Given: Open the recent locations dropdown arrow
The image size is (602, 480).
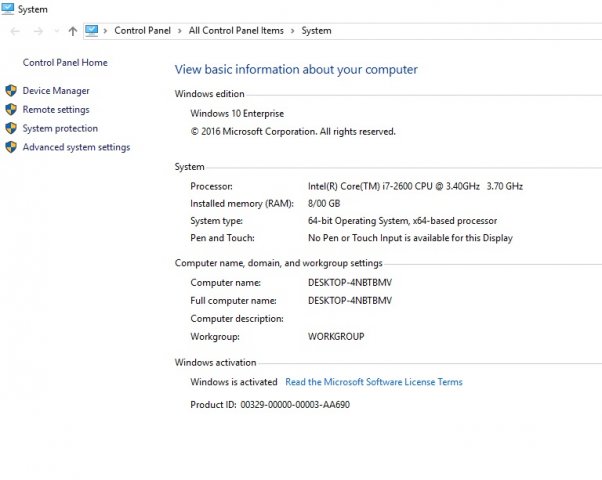Looking at the screenshot, I should (x=53, y=31).
